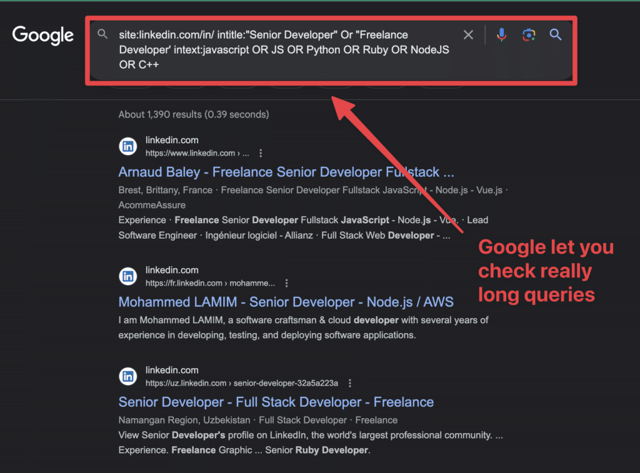Open Google Lens image search
Image resolution: width=640 pixels, height=473 pixels.
(x=529, y=35)
